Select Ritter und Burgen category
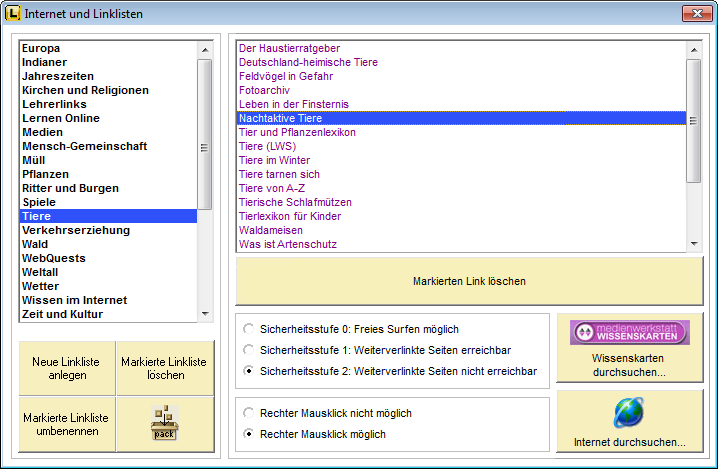 (70, 188)
